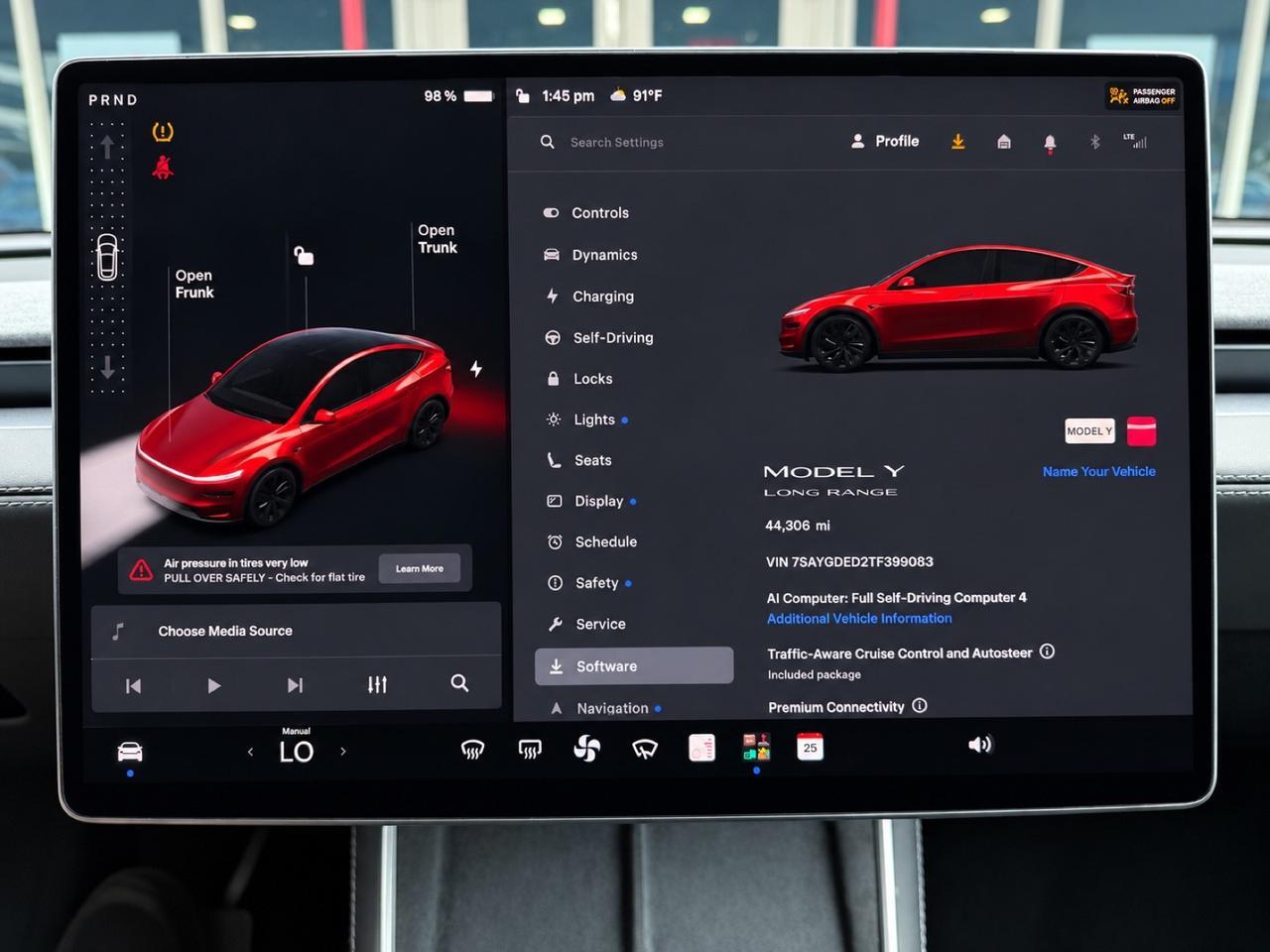Decrease temperature with left chevron
The image size is (1270, 952).
(x=250, y=752)
